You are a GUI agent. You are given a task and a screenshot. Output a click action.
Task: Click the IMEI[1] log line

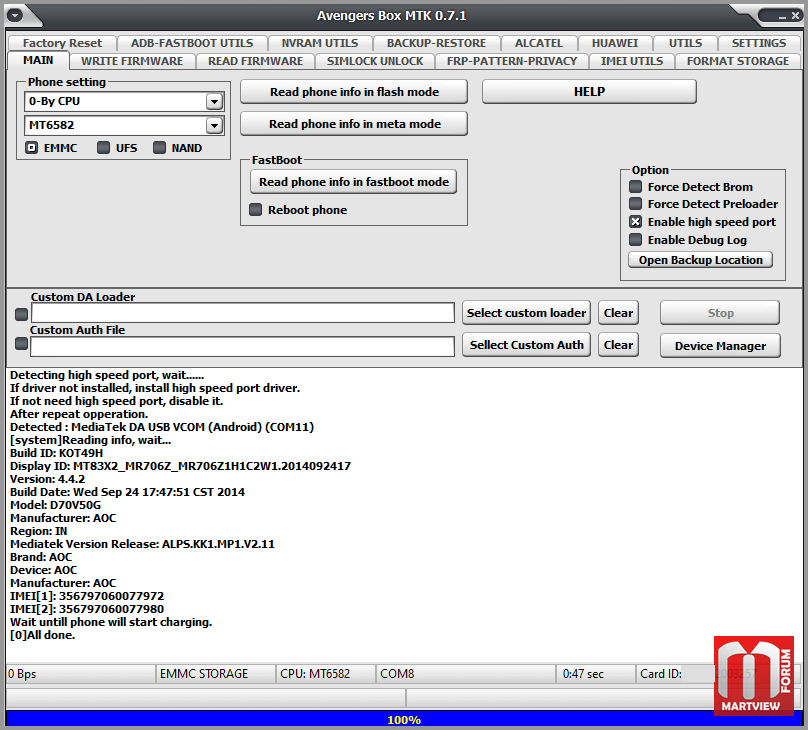pyautogui.click(x=87, y=596)
